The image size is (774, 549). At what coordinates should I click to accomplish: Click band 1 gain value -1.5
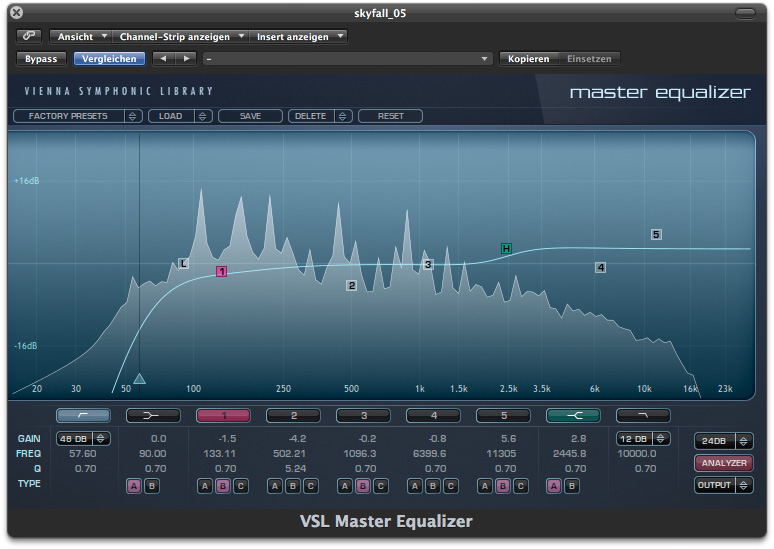(x=227, y=438)
